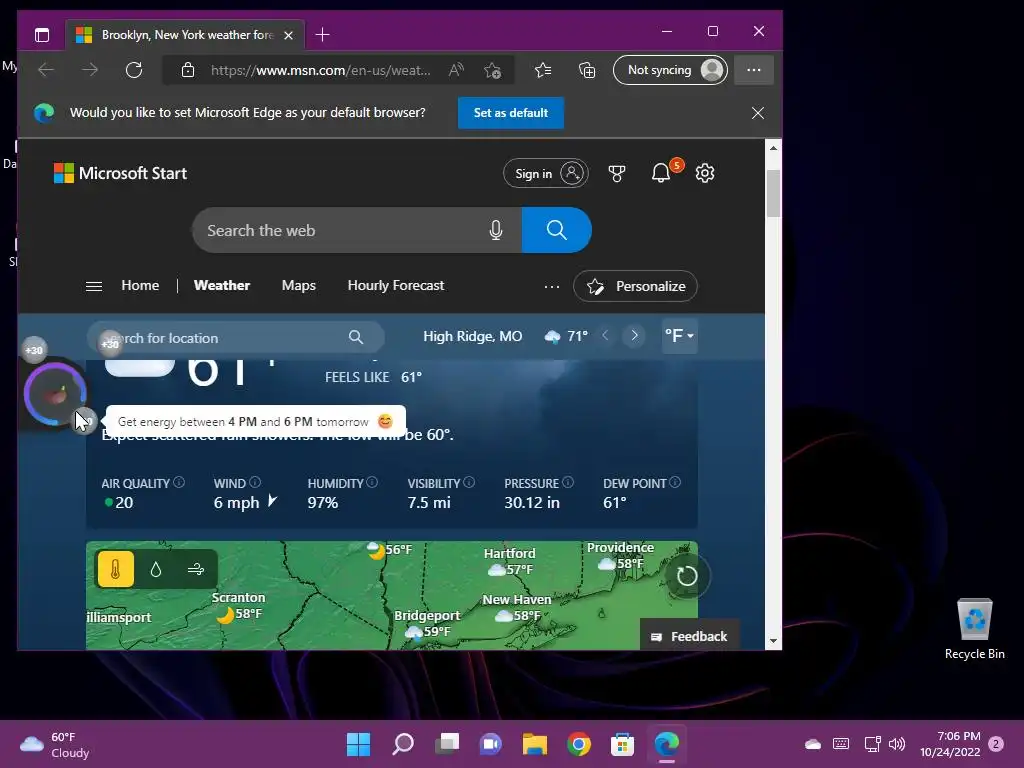This screenshot has height=768, width=1024.
Task: Show Air Quality info tooltip icon
Action: pos(179,483)
